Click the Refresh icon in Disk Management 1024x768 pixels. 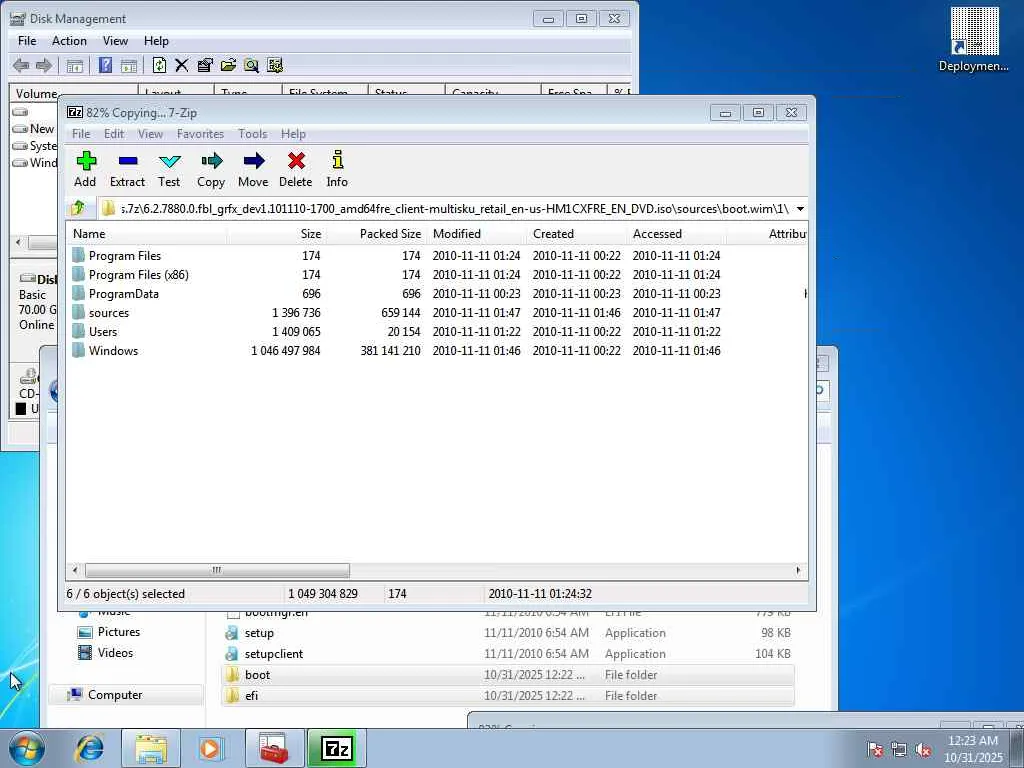159,65
